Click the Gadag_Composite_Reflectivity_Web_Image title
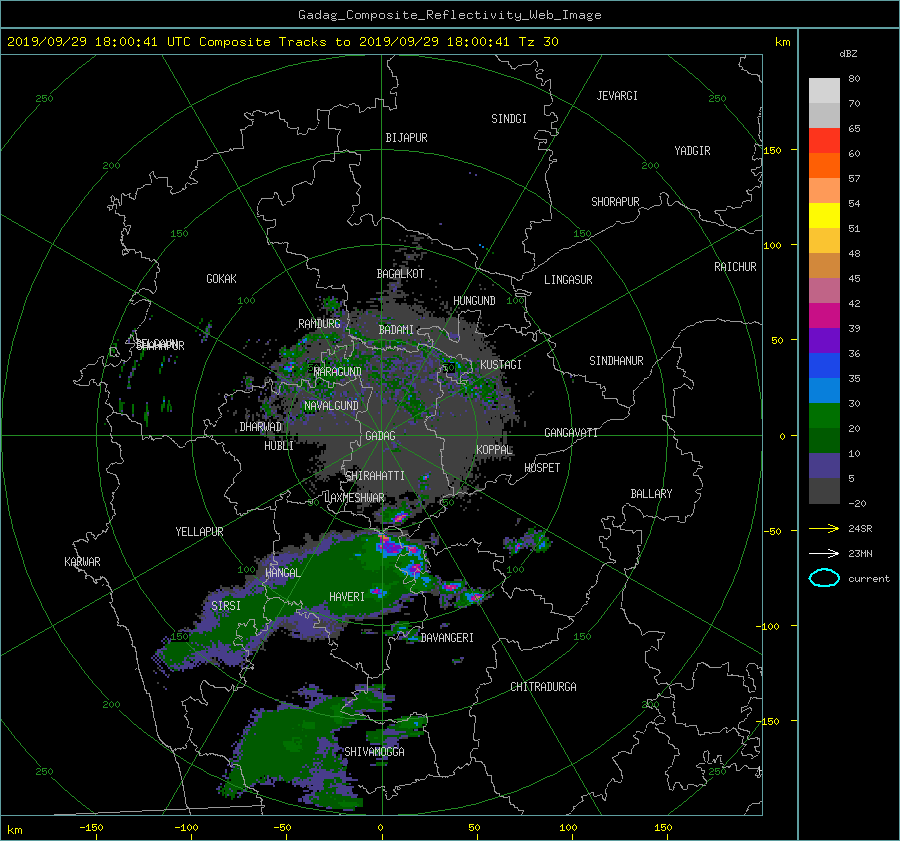The height and width of the screenshot is (841, 900). (449, 15)
